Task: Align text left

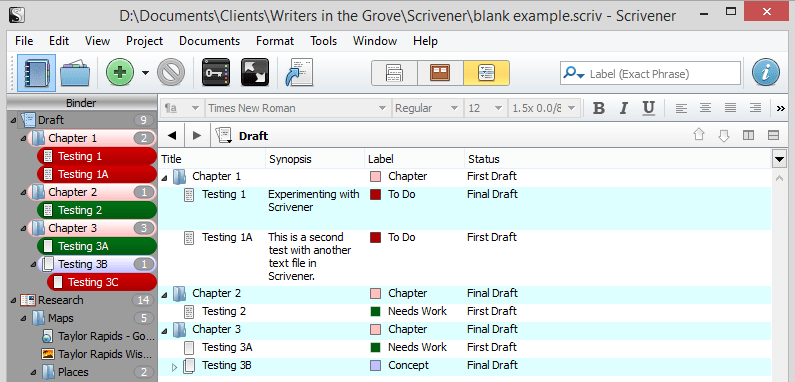Action: 681,108
